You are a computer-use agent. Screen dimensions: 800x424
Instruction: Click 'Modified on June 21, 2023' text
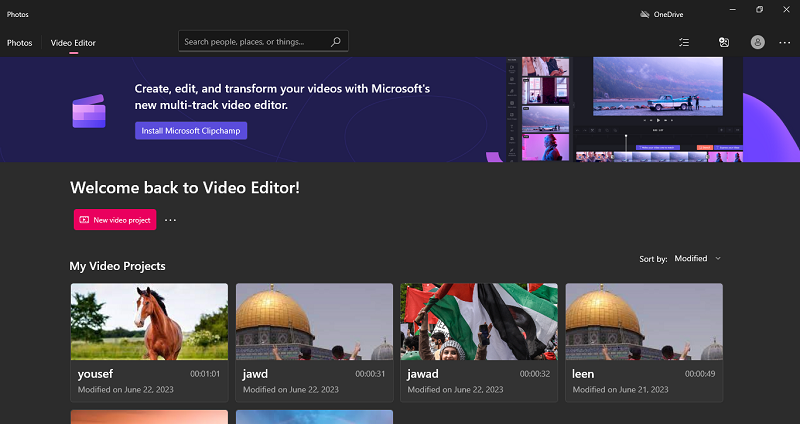620,389
